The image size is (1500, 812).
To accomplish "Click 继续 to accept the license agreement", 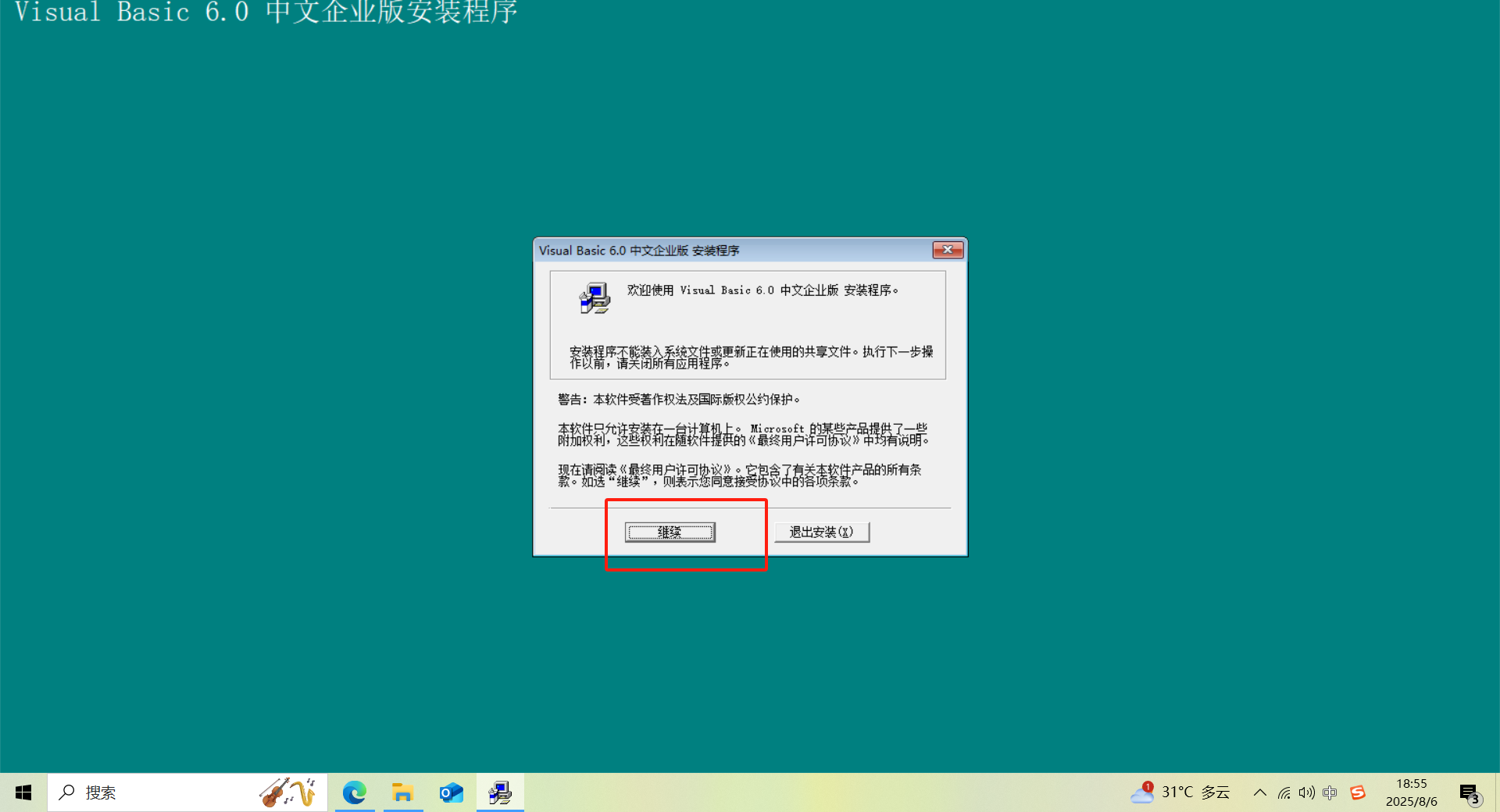I will tap(670, 532).
